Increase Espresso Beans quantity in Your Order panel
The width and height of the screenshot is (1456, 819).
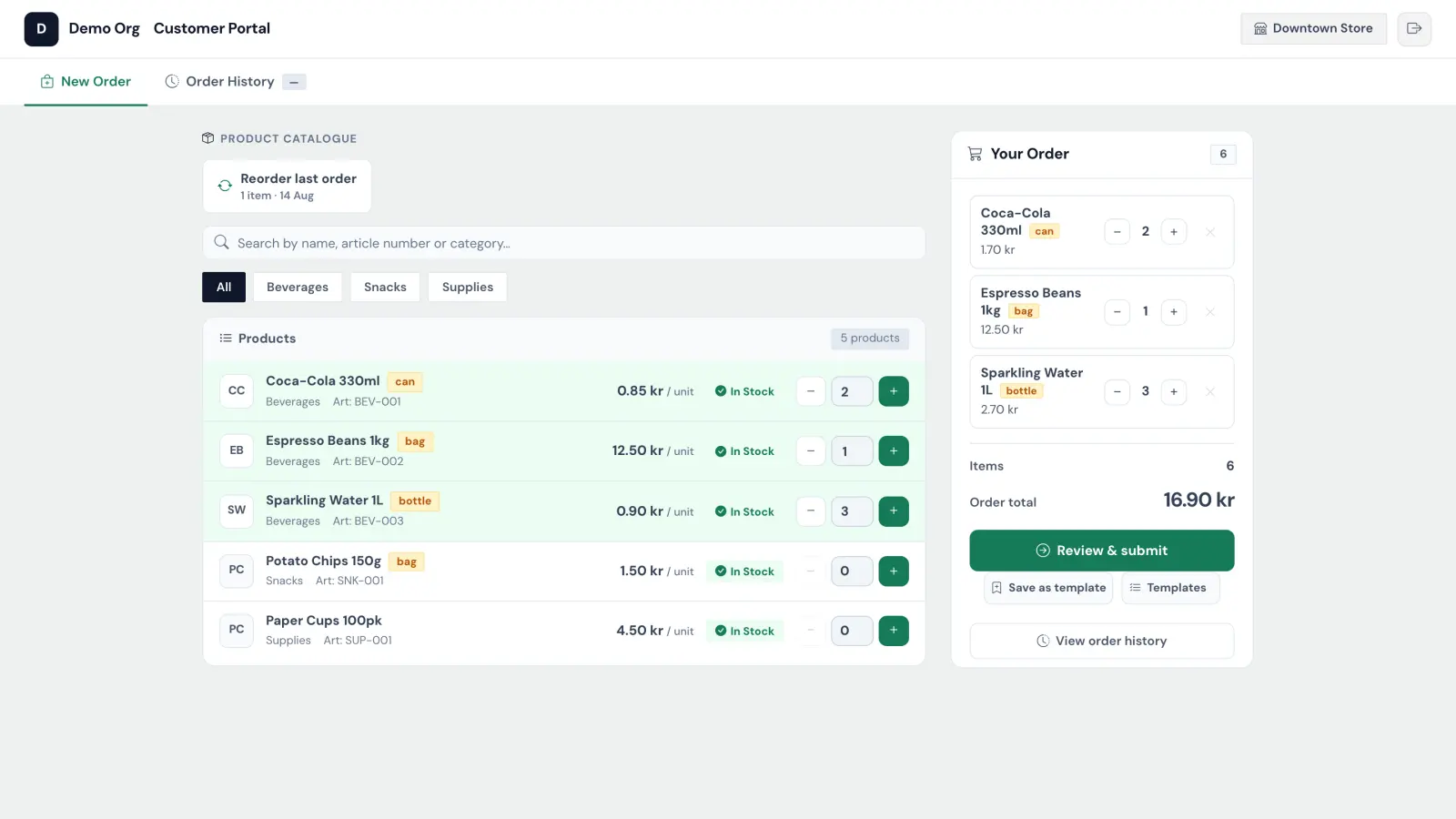pyautogui.click(x=1174, y=312)
